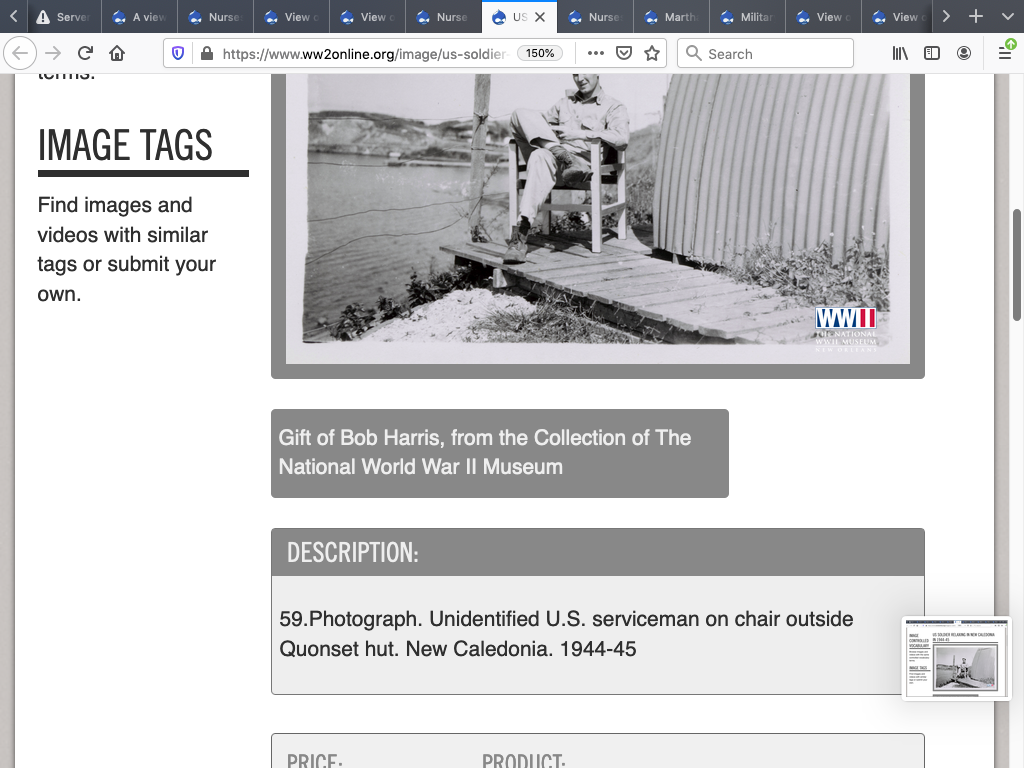Open the screenshot preview thumbnail
This screenshot has width=1024, height=768.
[x=957, y=658]
